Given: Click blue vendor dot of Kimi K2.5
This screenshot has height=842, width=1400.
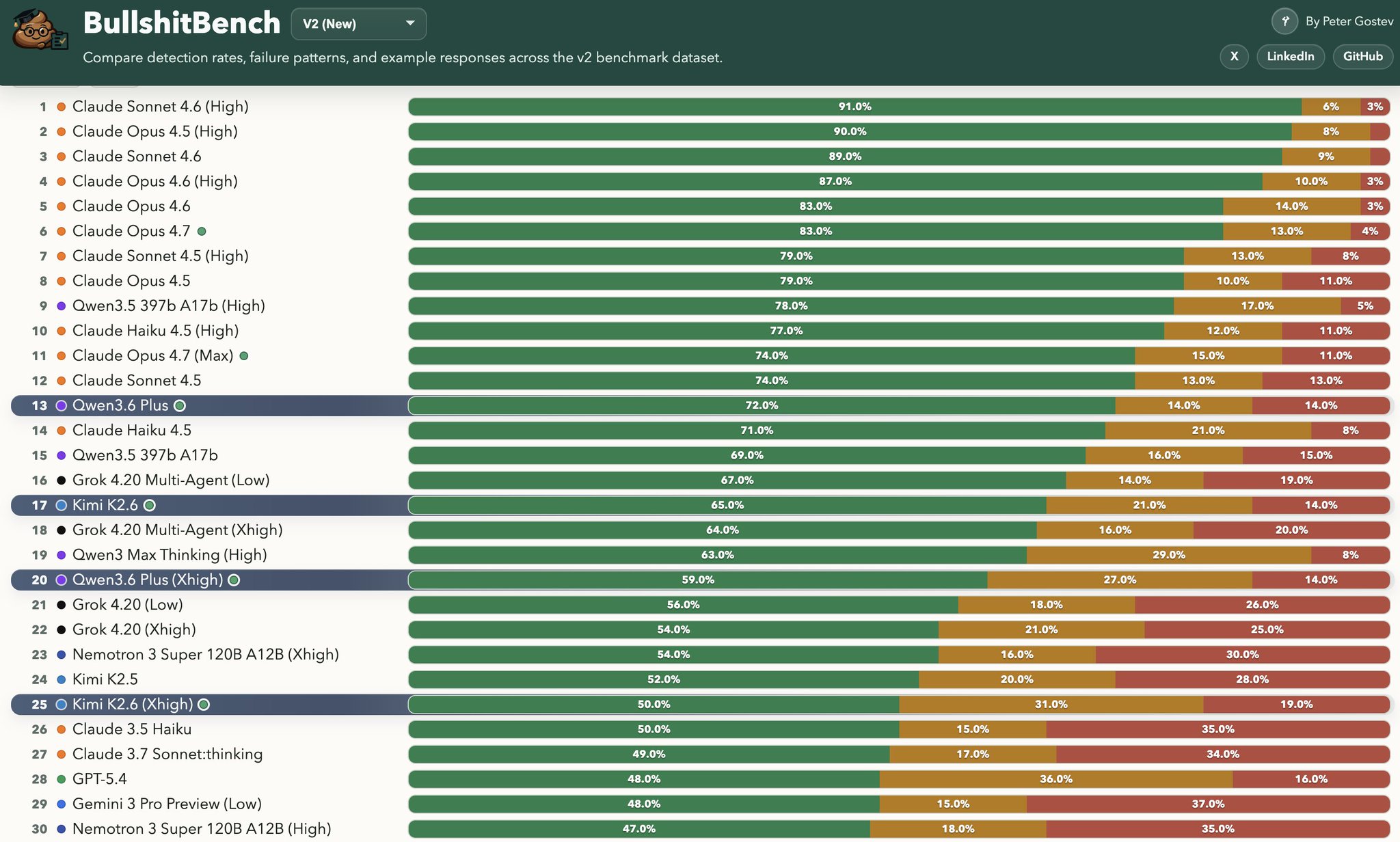Looking at the screenshot, I should coord(61,679).
